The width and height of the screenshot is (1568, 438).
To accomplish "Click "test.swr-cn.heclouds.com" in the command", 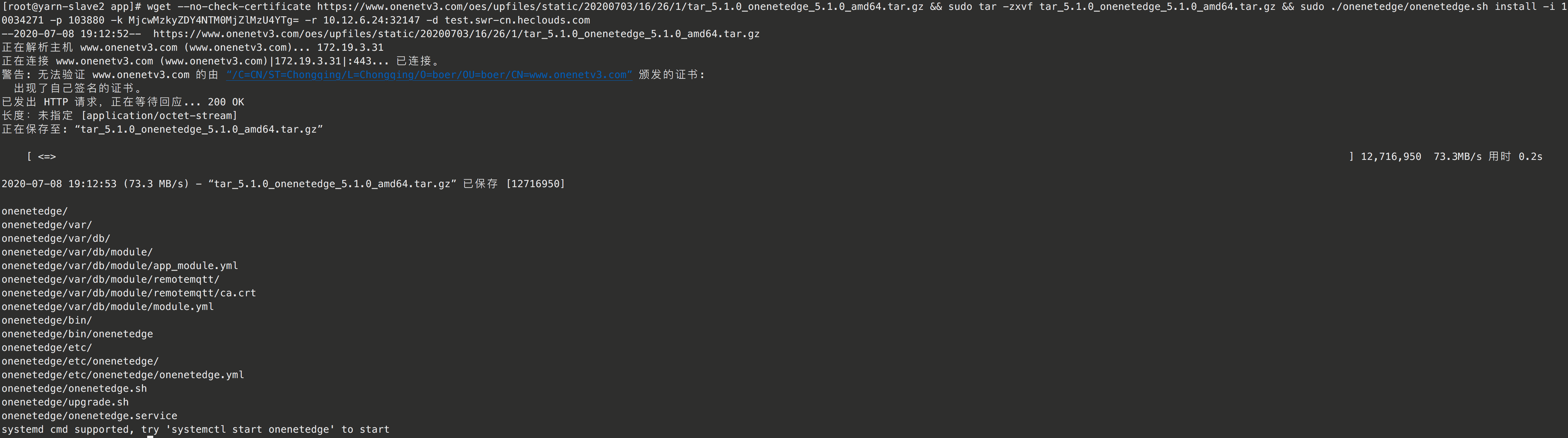I will tap(517, 20).
